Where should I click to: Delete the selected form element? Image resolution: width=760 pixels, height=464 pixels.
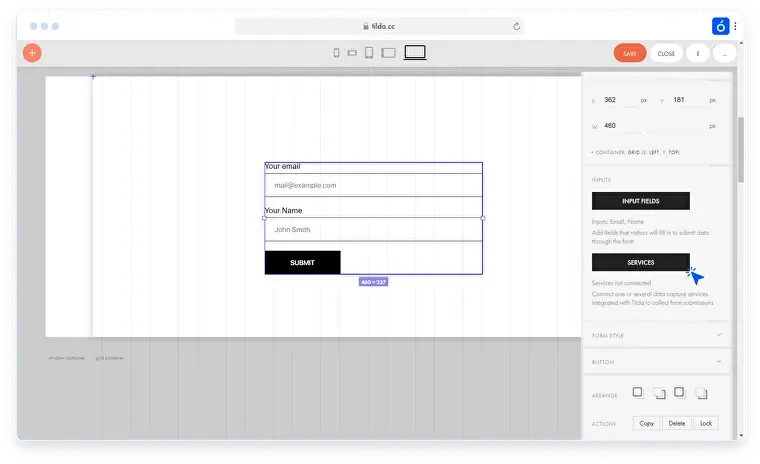coord(677,423)
